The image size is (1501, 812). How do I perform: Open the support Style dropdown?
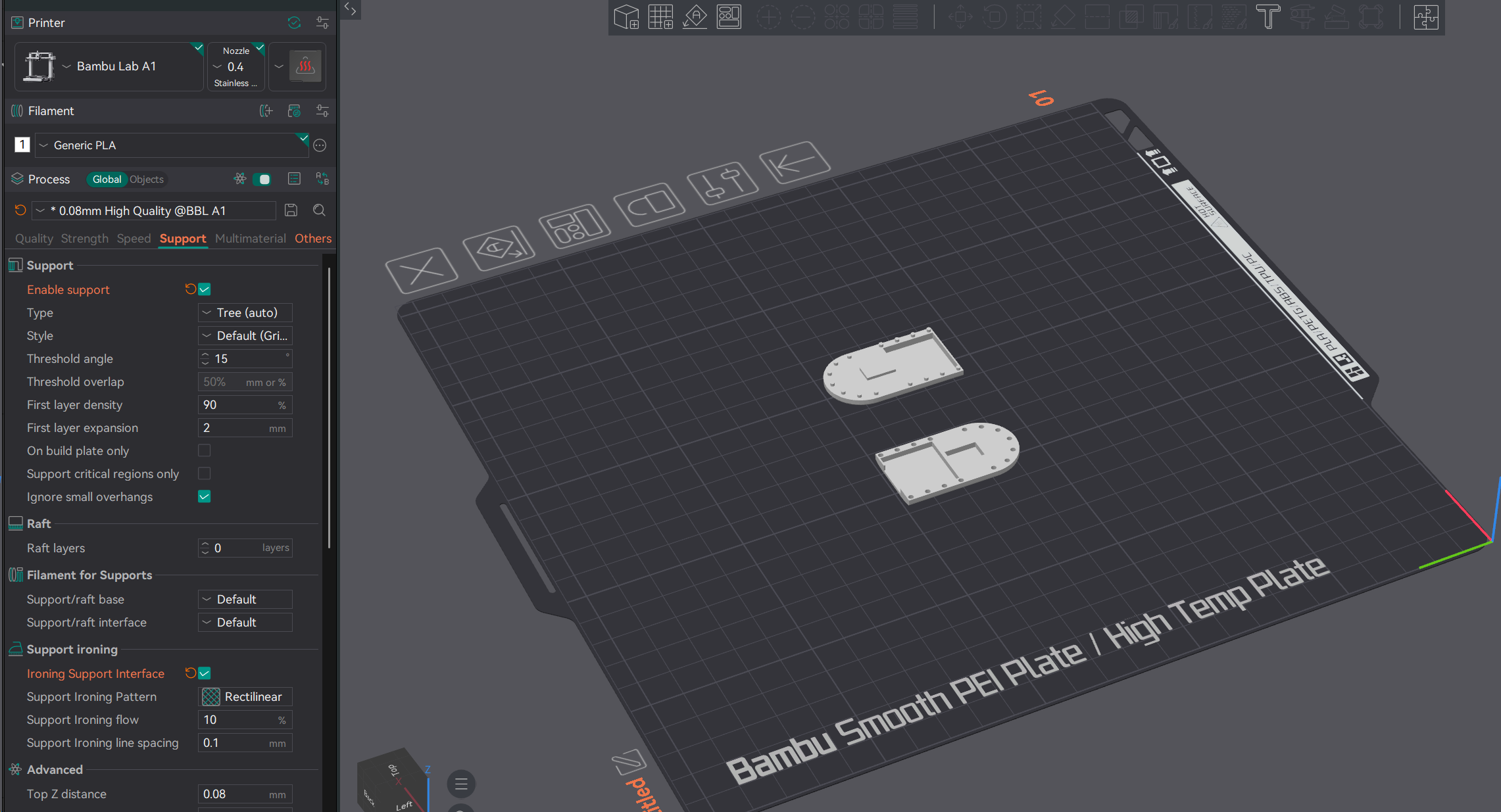pyautogui.click(x=245, y=335)
